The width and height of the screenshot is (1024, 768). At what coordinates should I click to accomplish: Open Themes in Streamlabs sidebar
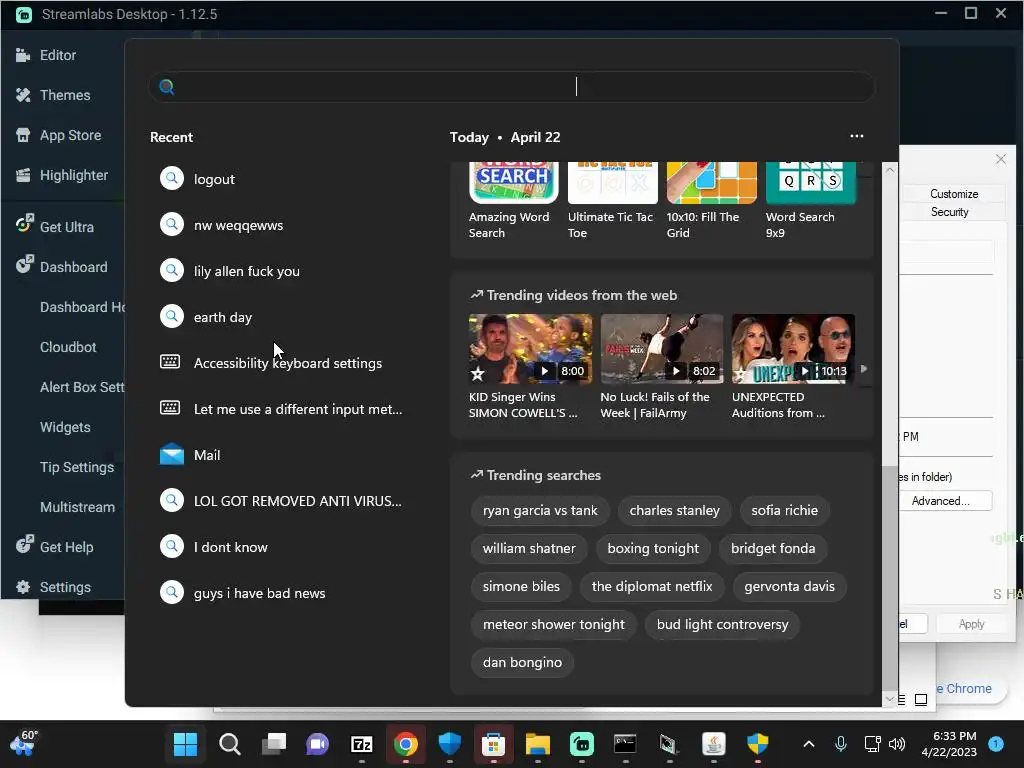(x=53, y=95)
